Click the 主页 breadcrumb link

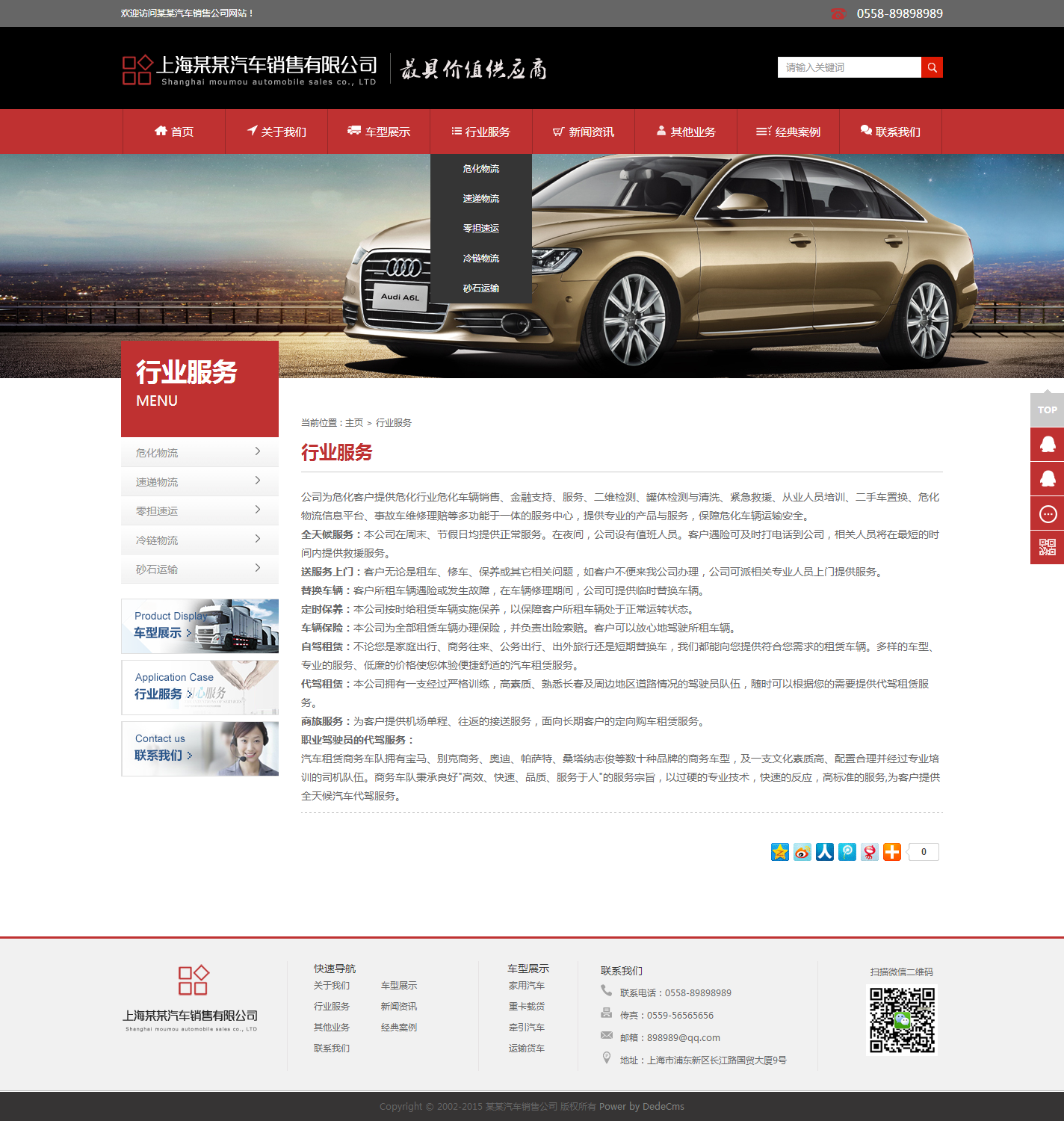click(354, 423)
